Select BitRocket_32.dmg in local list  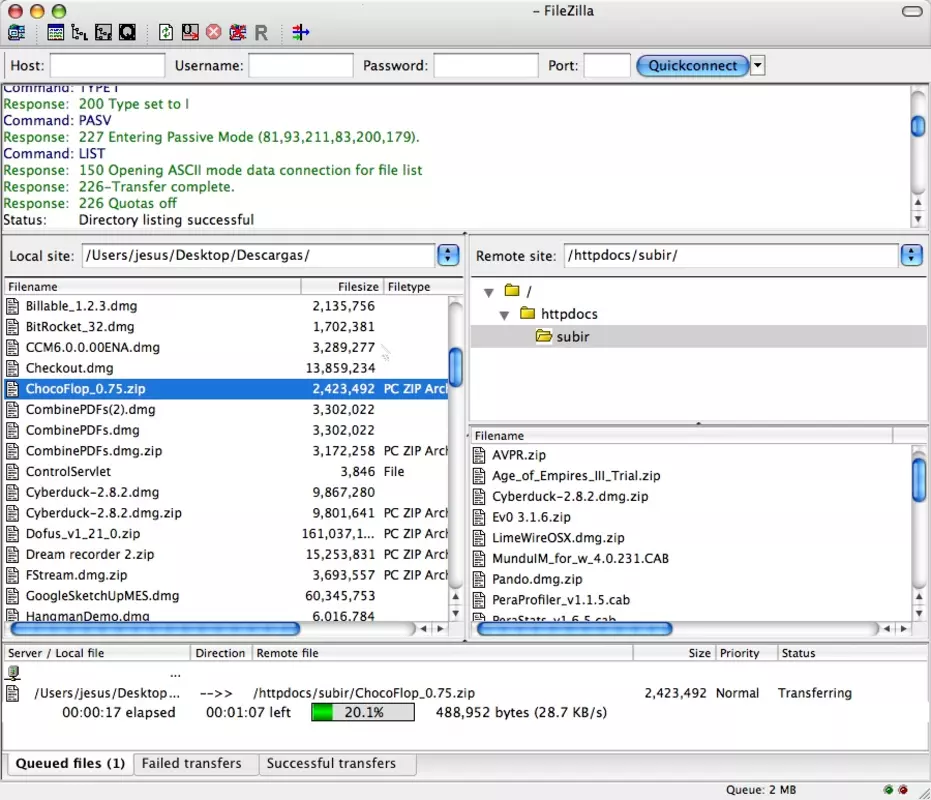(226, 327)
